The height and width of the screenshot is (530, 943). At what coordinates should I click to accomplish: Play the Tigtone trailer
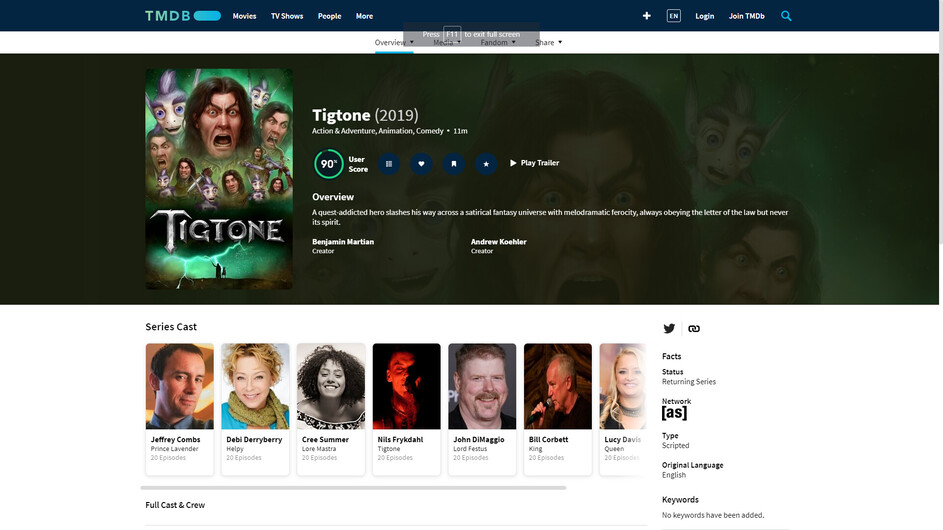click(535, 162)
